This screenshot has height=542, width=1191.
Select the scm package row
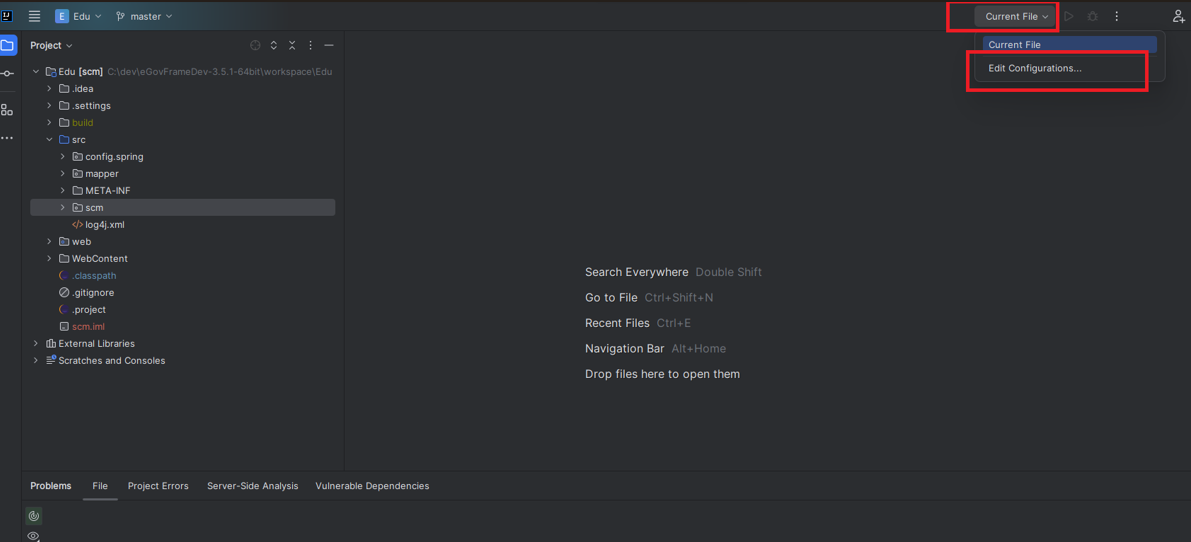click(x=182, y=207)
